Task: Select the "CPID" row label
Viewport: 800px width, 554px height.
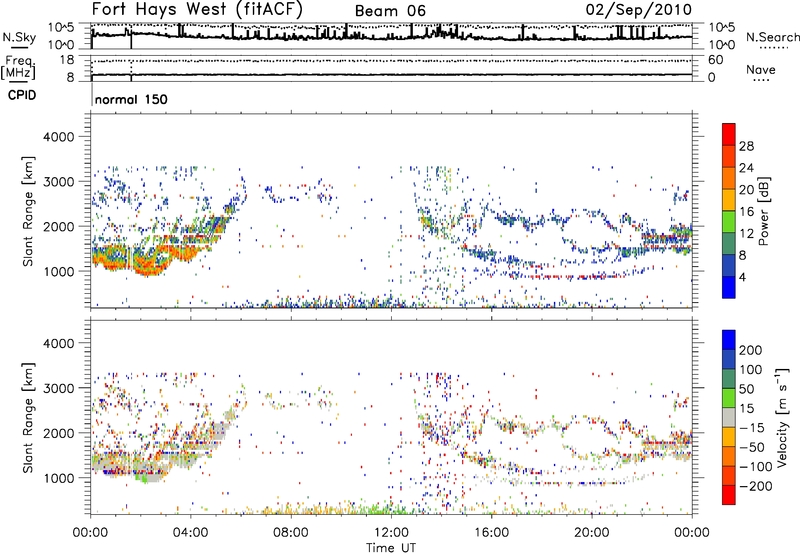Action: 22,95
